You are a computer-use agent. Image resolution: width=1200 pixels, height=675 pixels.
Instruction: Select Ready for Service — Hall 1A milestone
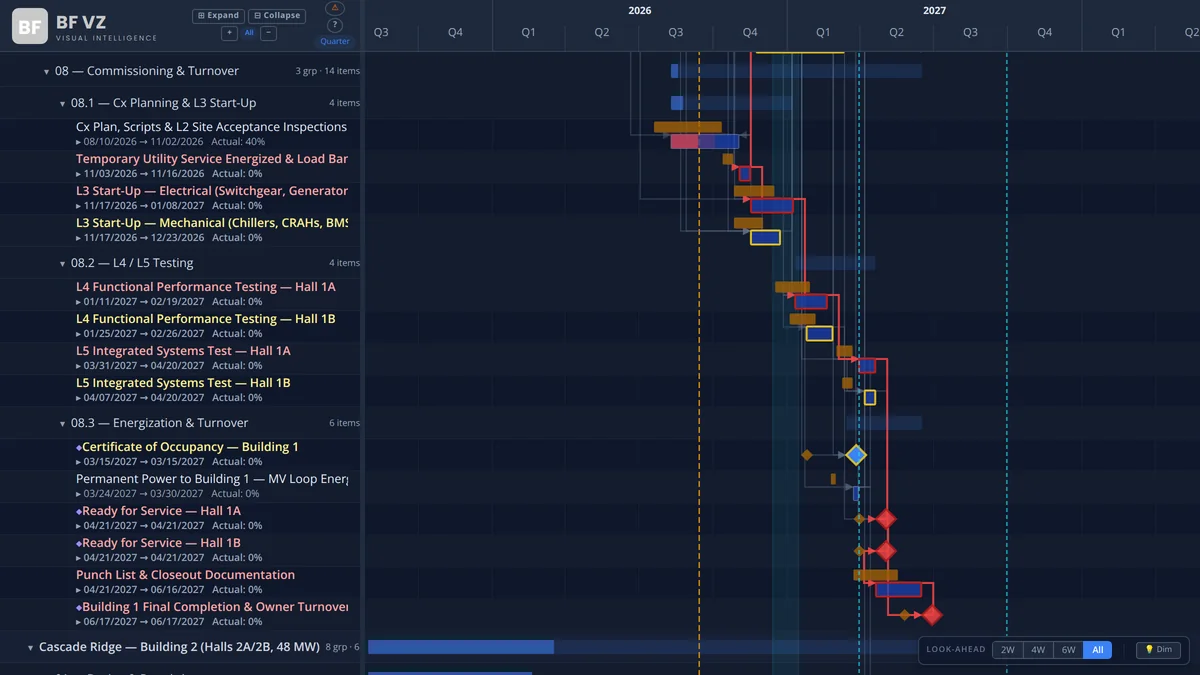[161, 511]
